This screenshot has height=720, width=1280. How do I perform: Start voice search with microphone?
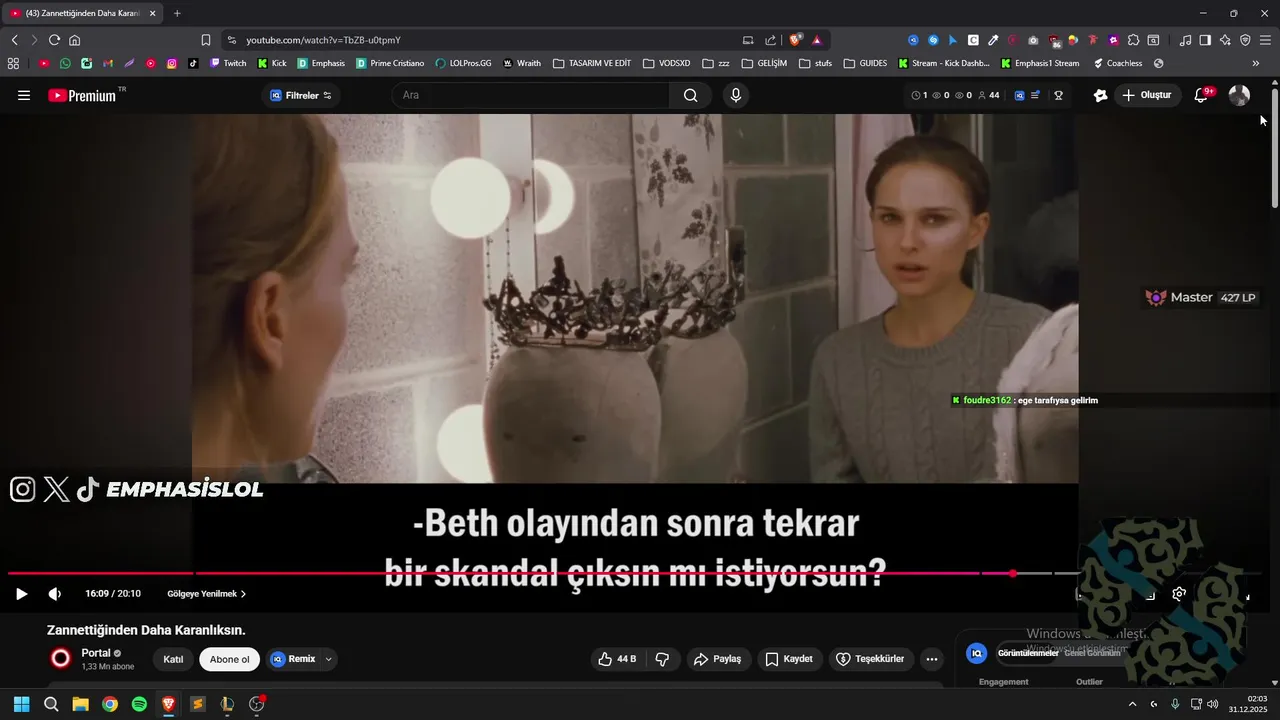736,95
